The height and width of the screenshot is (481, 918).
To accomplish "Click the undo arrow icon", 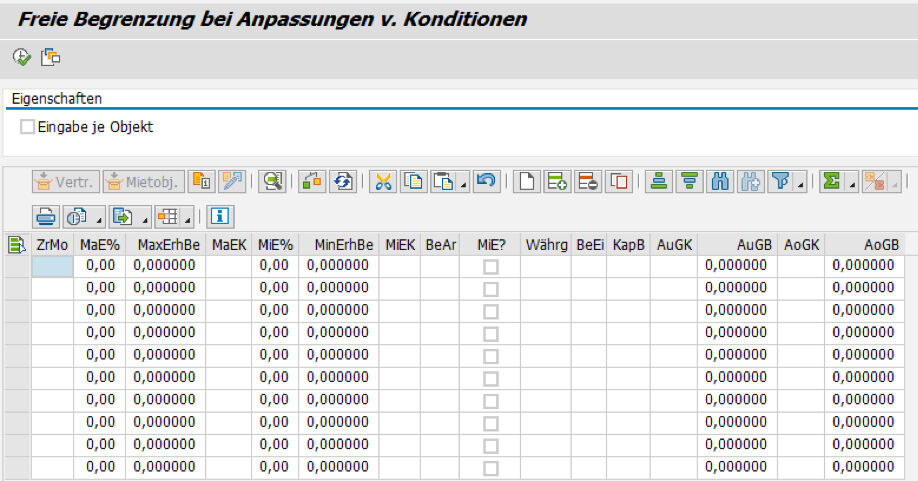I will coord(486,181).
